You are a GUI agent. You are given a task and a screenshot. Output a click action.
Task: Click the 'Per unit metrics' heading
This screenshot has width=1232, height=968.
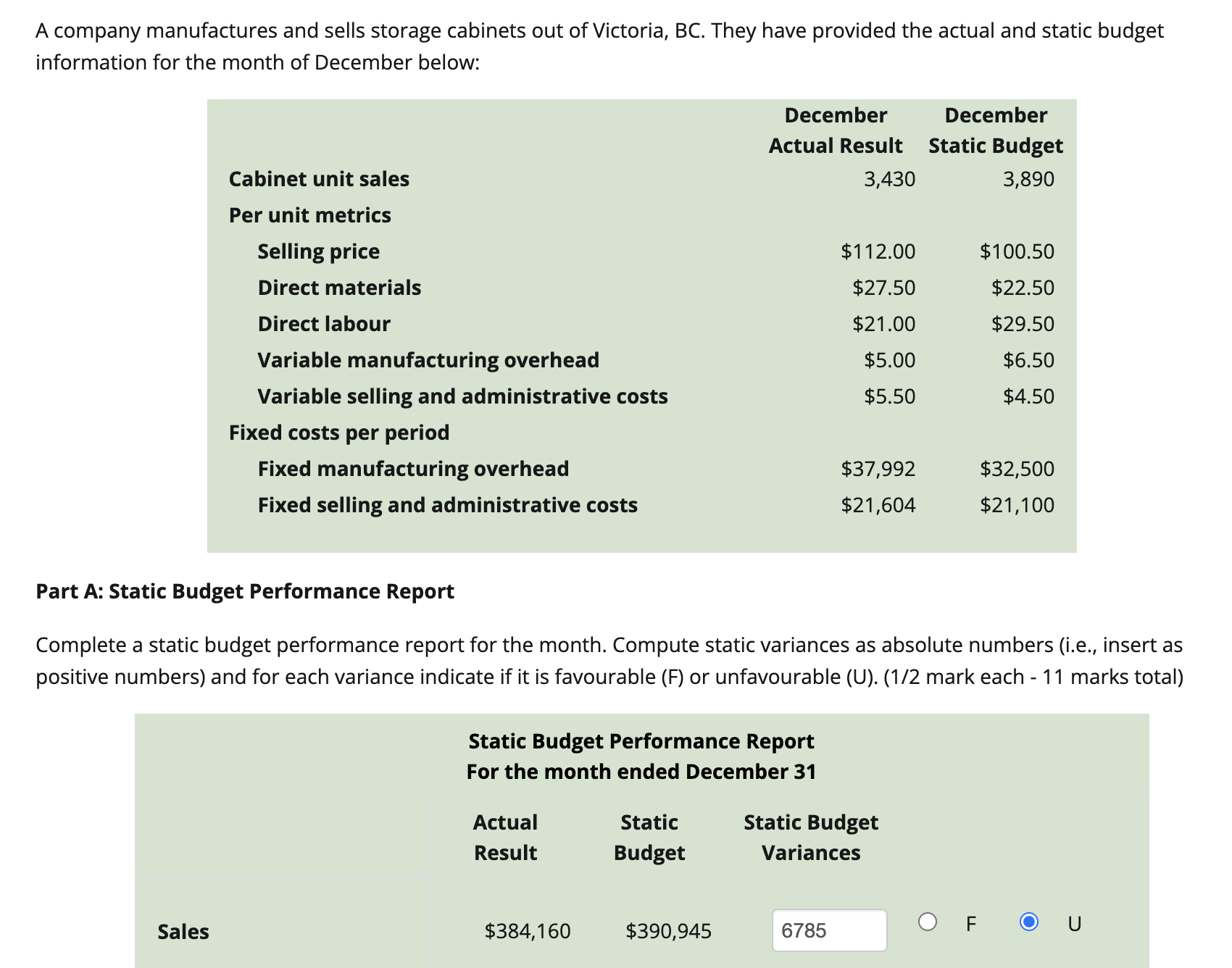pos(310,215)
